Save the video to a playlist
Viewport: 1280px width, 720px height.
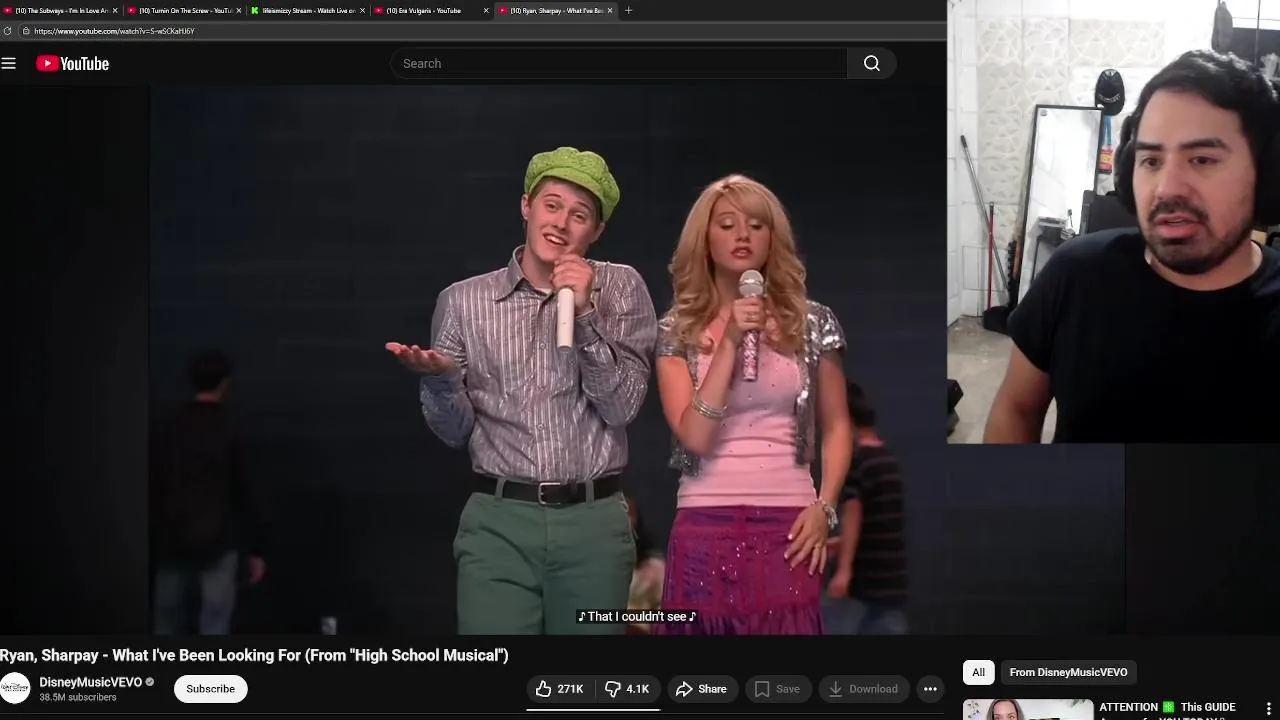tap(777, 688)
